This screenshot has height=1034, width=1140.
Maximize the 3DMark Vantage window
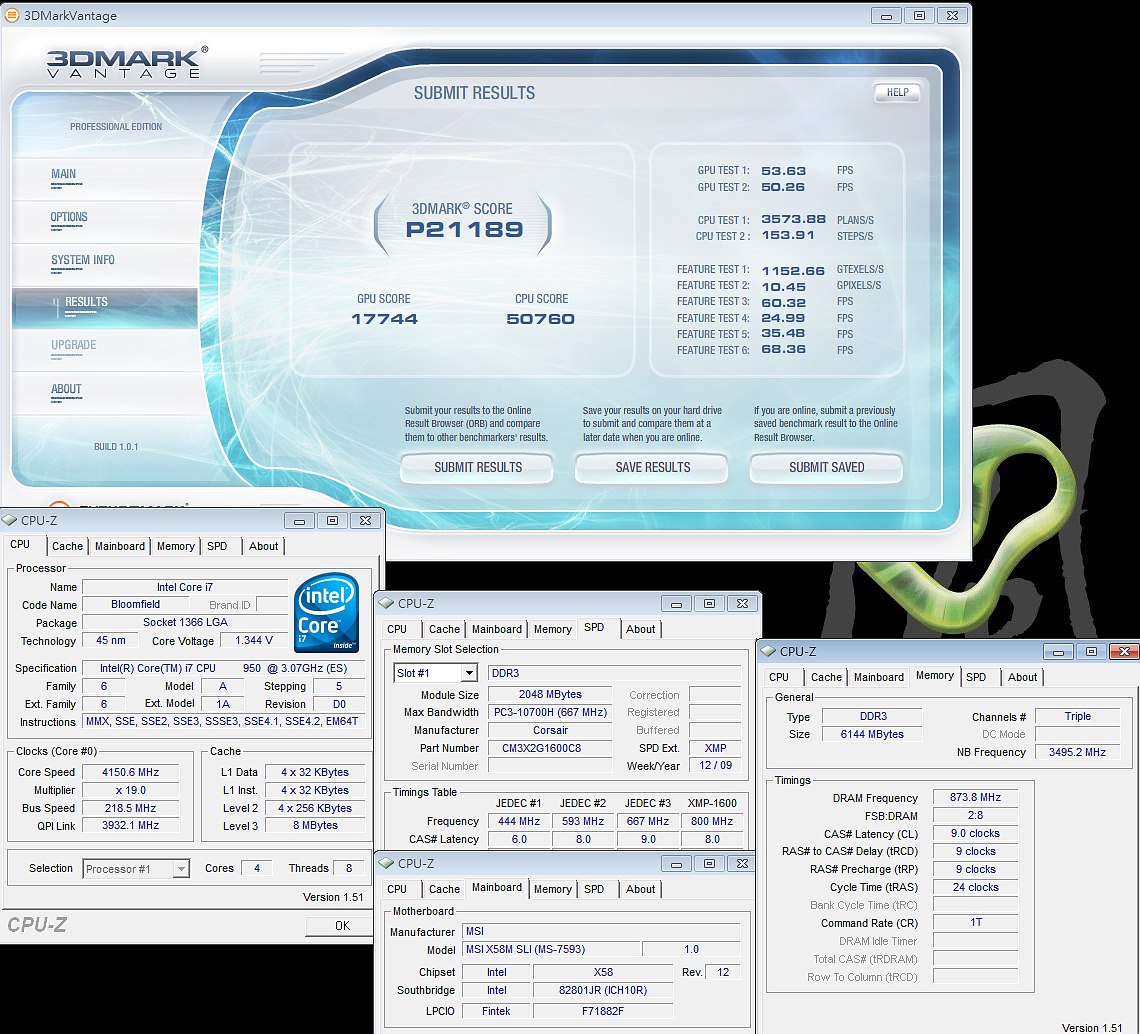click(x=920, y=15)
